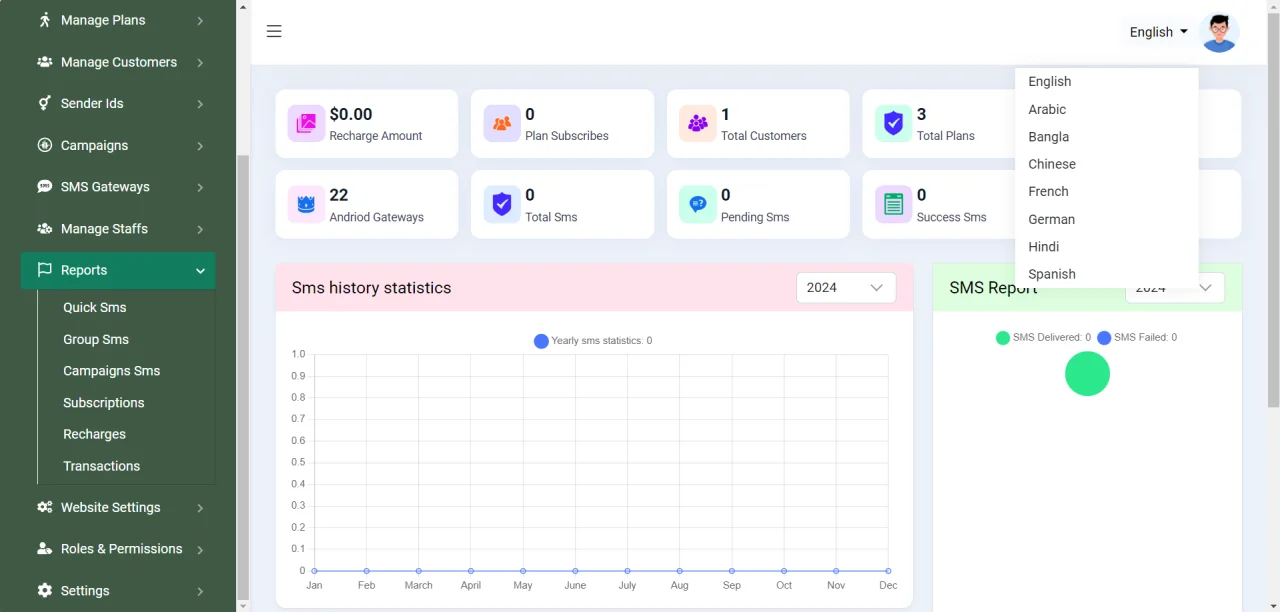Click the "Sms history statistics" heading
Screen dimensions: 1280x612
coord(372,288)
